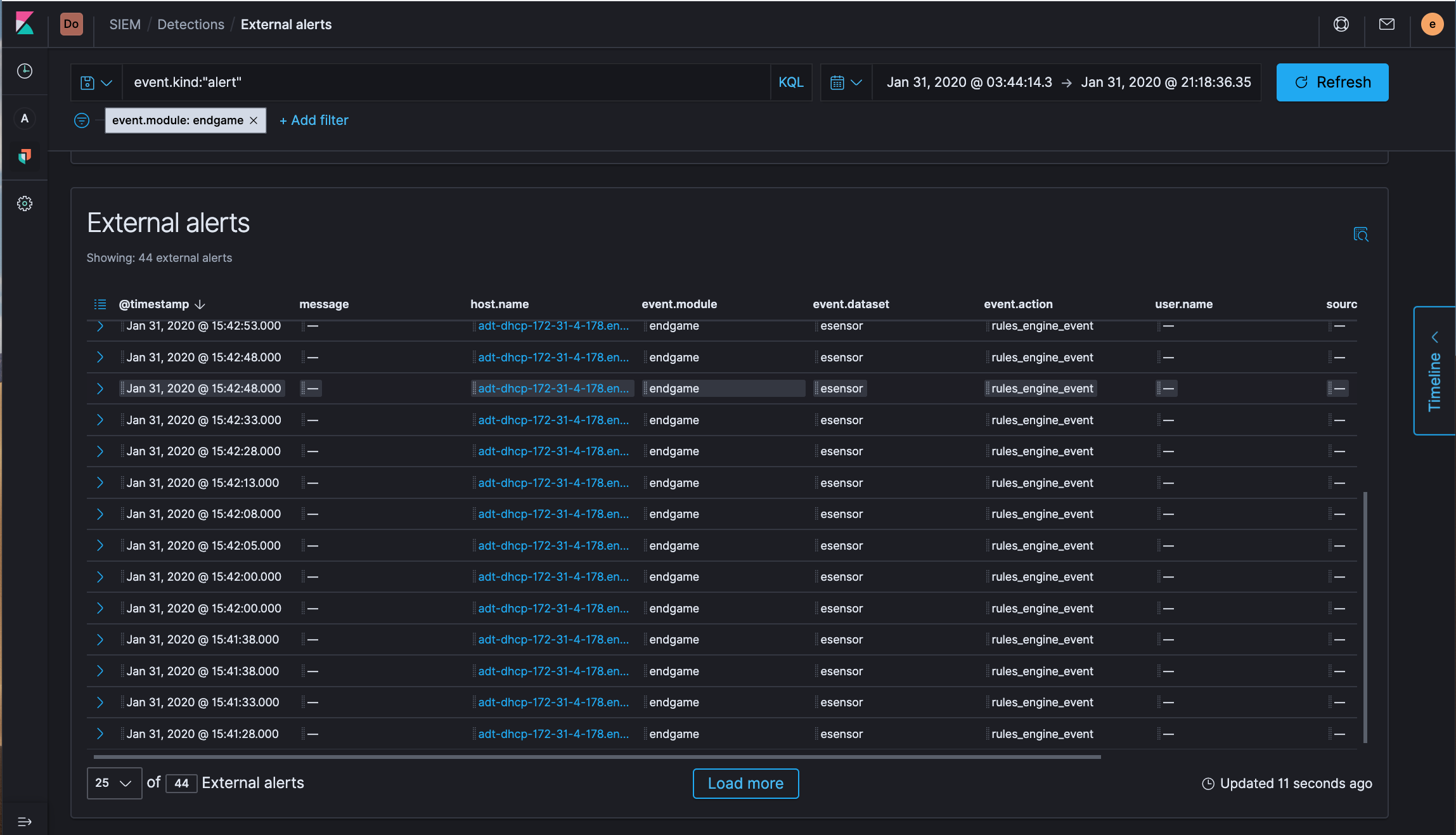Screen dimensions: 1456x835
Task: Remove the event.module endgame filter
Action: [x=253, y=120]
